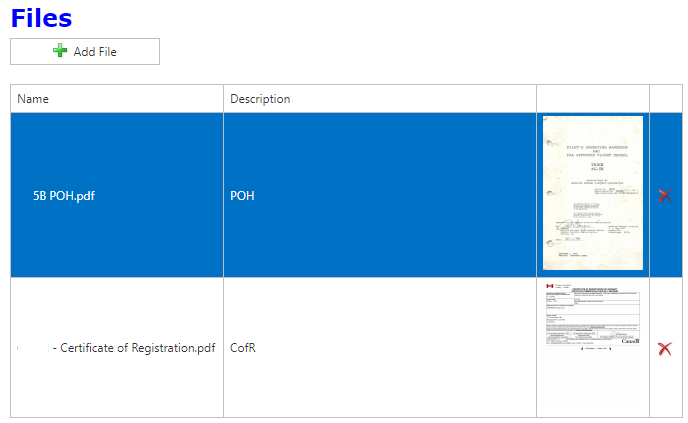688x423 pixels.
Task: Click the CofR description cell
Action: [243, 349]
